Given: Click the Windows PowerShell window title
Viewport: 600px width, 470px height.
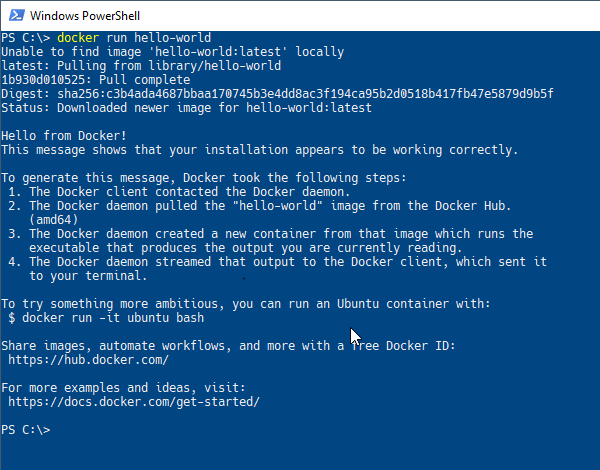Looking at the screenshot, I should (x=85, y=16).
